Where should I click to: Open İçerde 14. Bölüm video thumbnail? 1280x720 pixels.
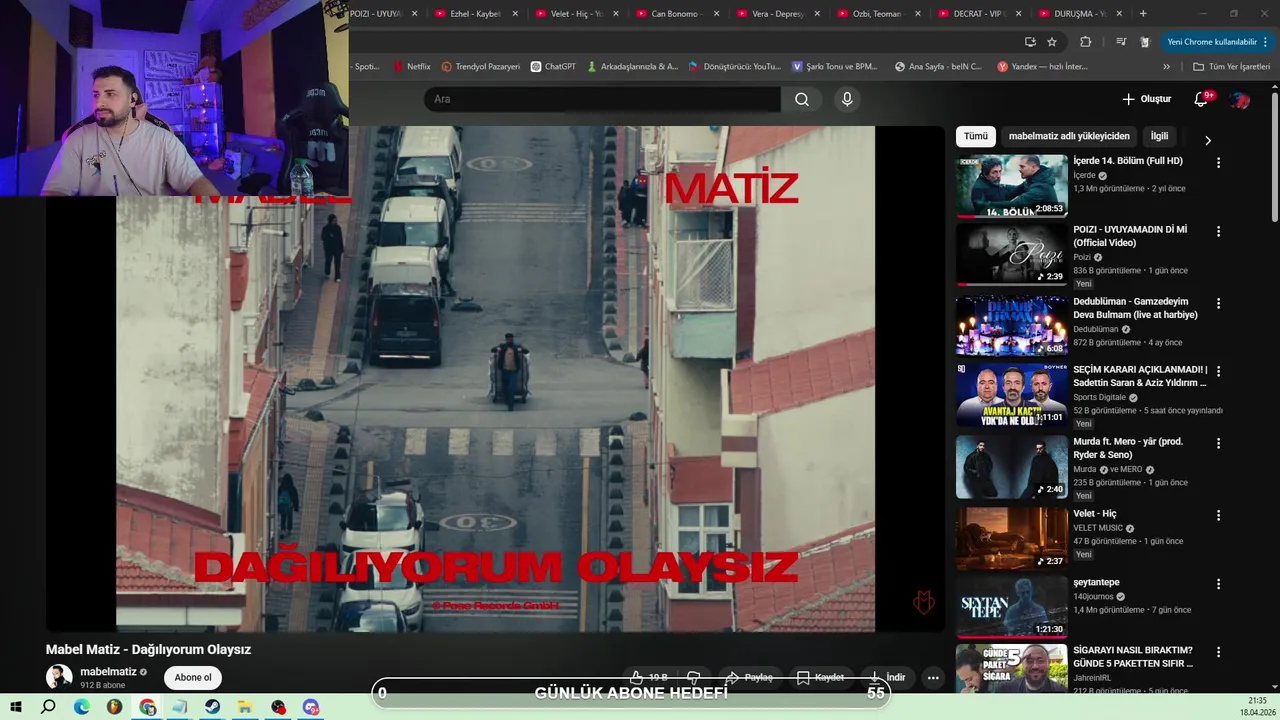click(1011, 186)
